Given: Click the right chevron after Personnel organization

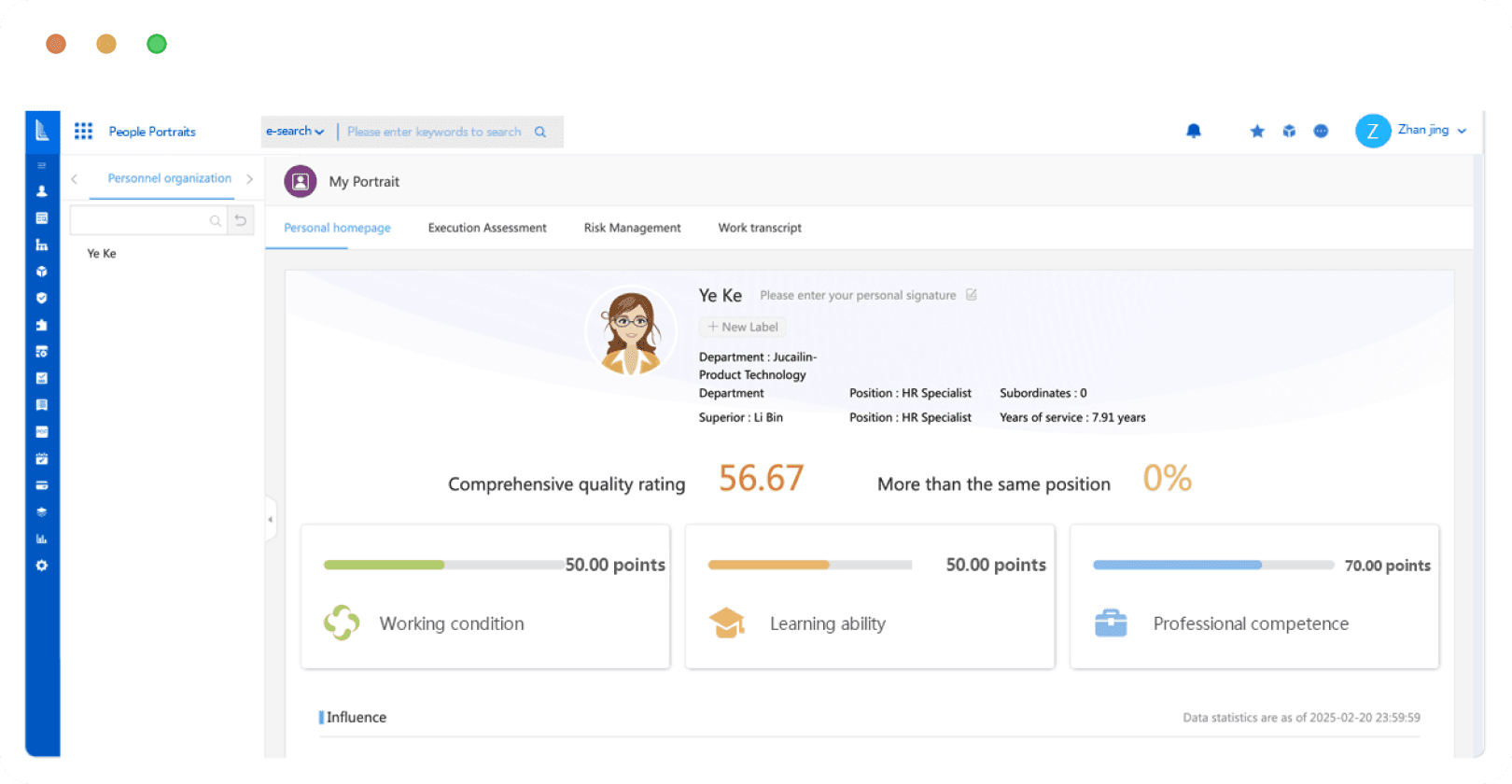Looking at the screenshot, I should click(x=249, y=179).
